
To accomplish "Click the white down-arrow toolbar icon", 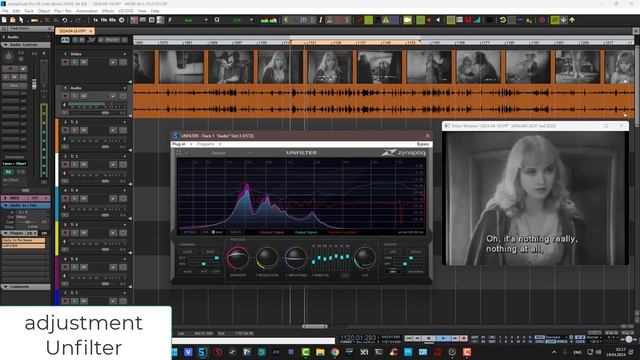I will pyautogui.click(x=564, y=20).
